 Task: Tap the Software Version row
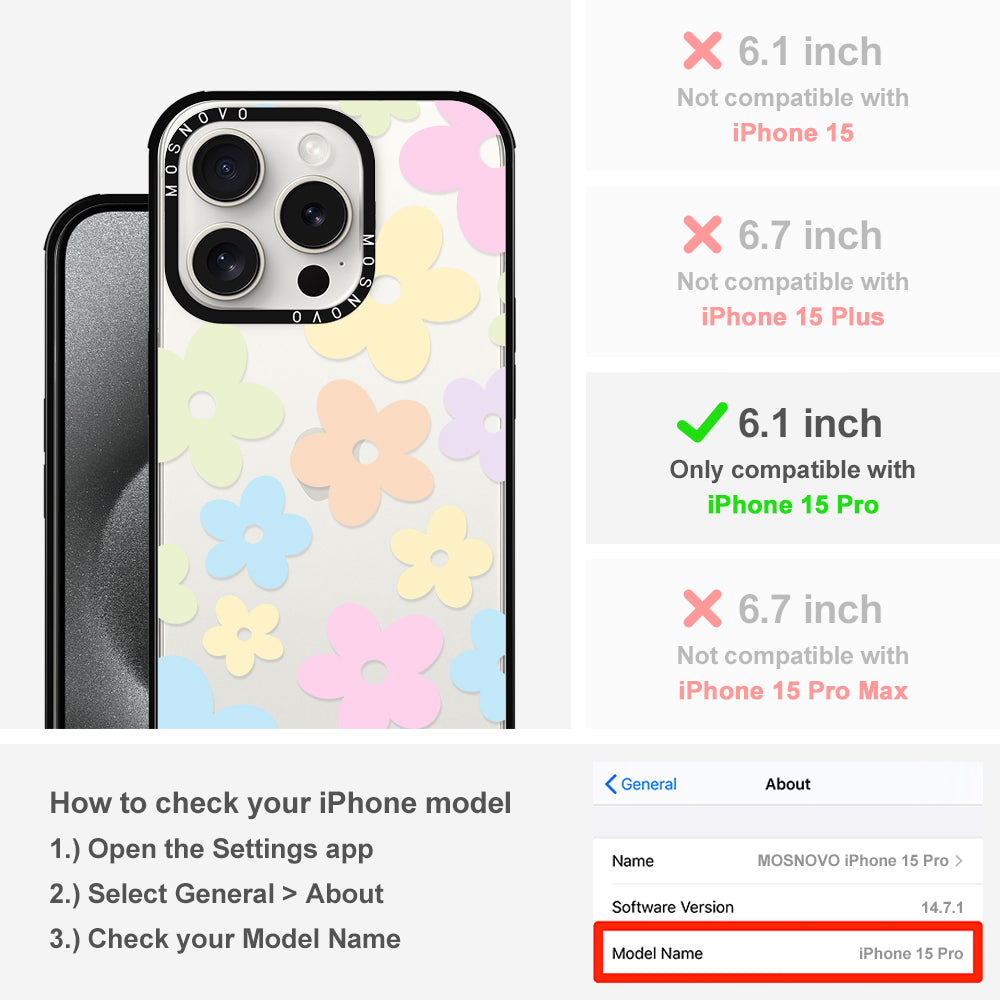click(x=788, y=907)
